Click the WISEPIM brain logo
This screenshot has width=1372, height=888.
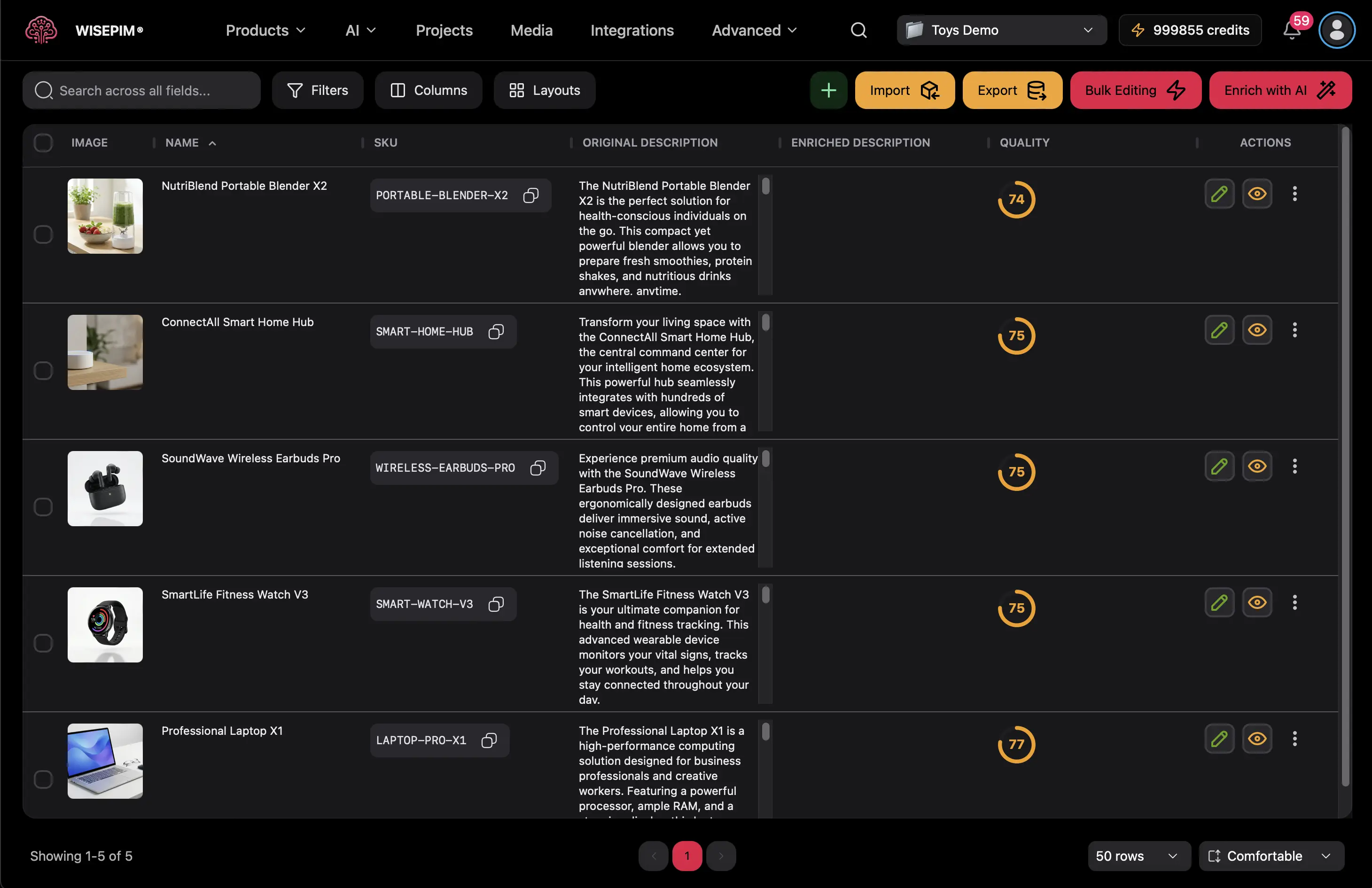(x=41, y=31)
